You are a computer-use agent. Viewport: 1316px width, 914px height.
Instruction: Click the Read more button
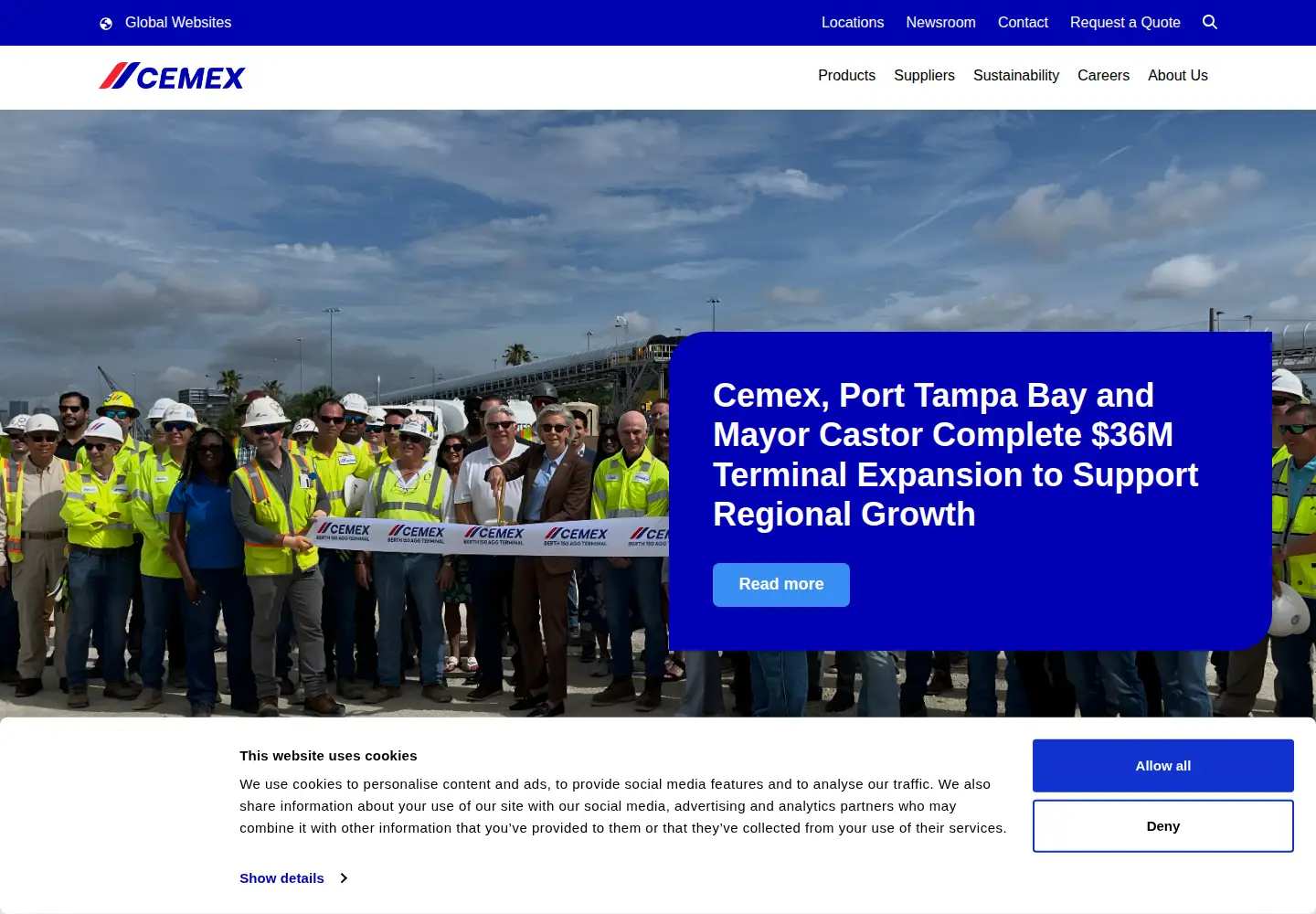coord(781,585)
